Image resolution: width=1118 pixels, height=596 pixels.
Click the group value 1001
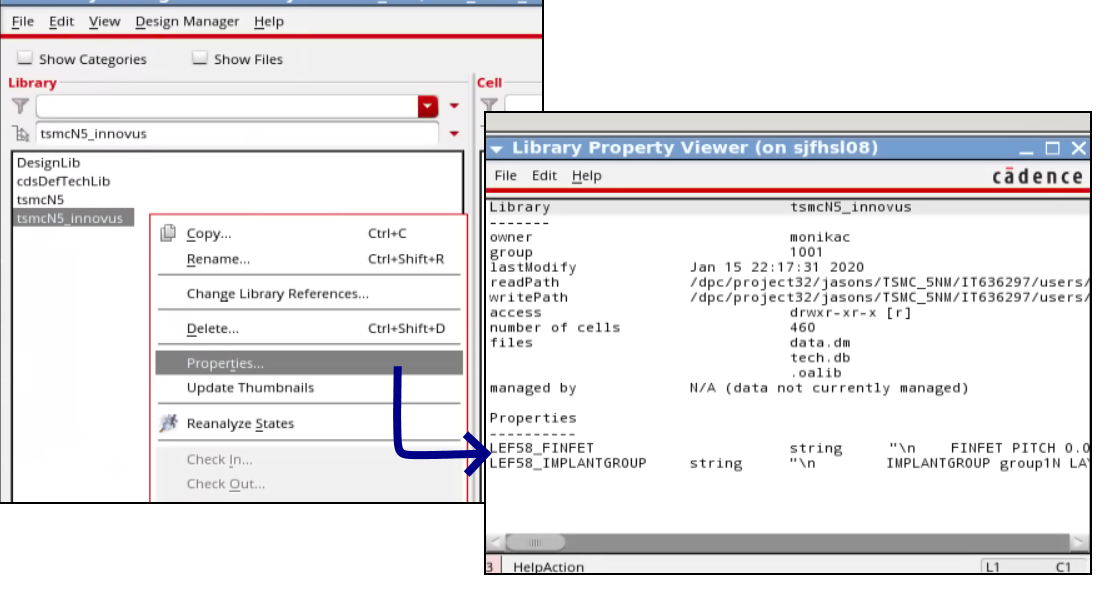tap(806, 252)
